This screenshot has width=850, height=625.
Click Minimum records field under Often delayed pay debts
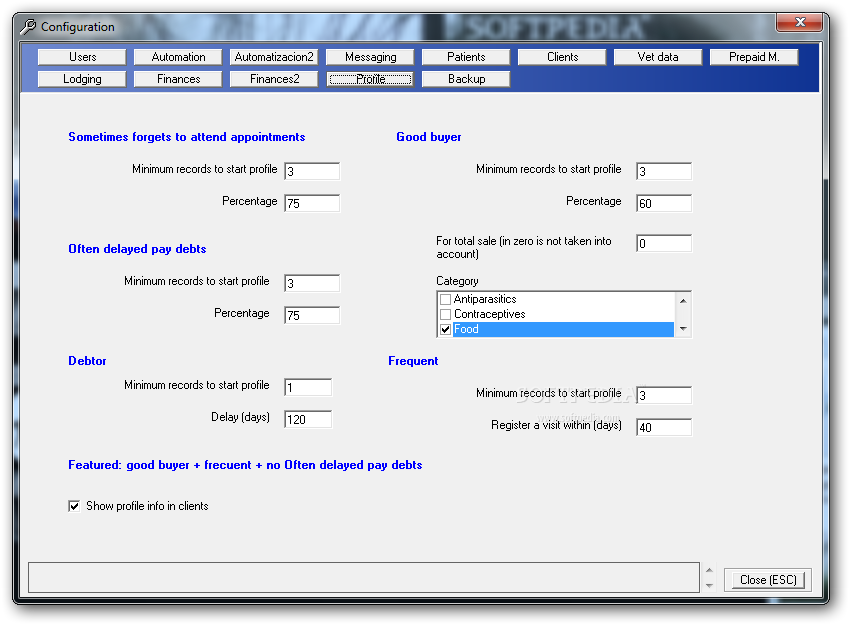coord(312,283)
